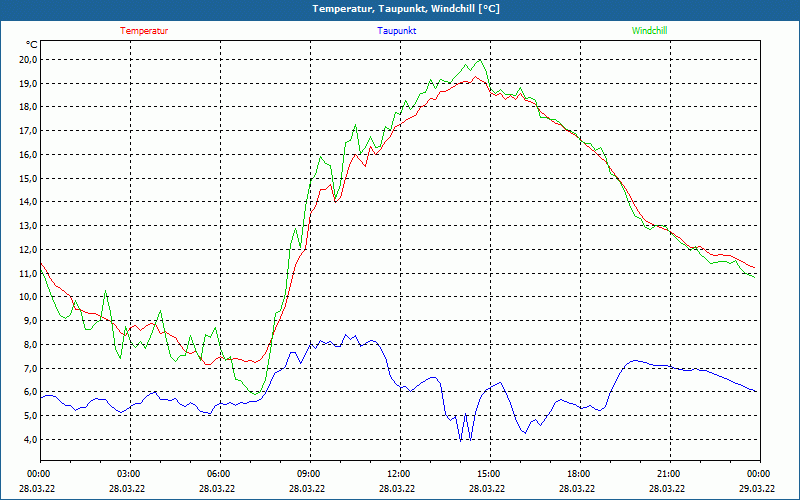Click the 29.03.22 date label
The image size is (800, 500).
point(757,488)
